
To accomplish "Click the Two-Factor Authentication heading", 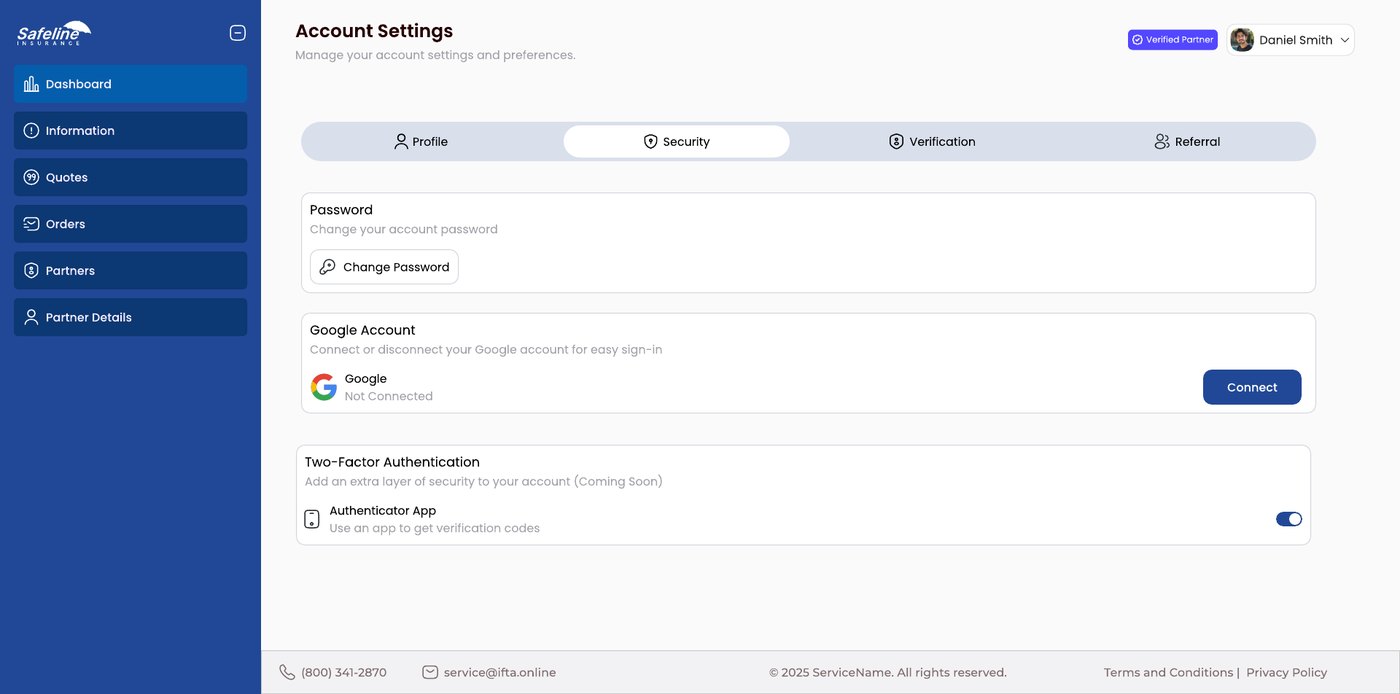I will (392, 462).
